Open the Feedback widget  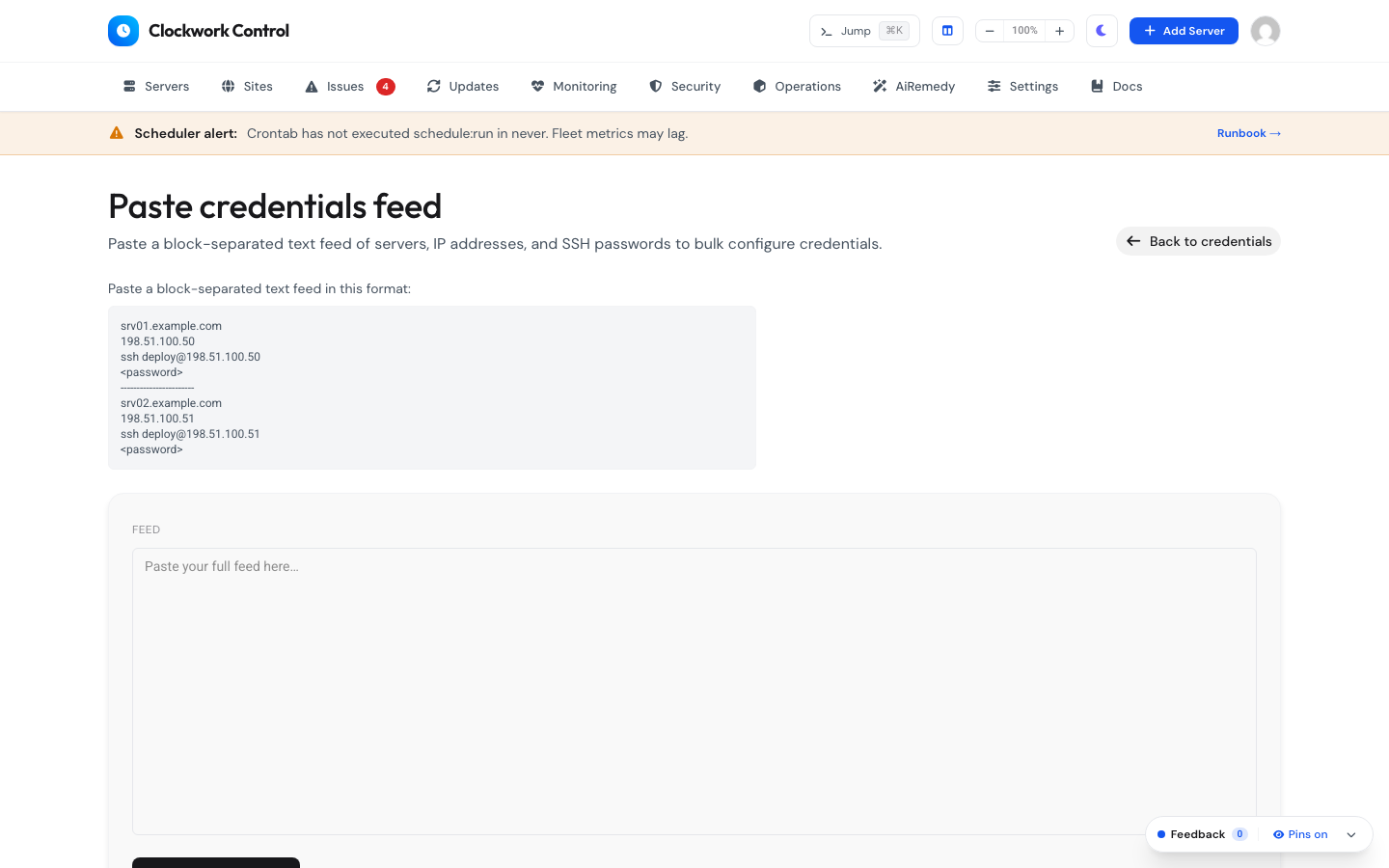tap(1197, 834)
